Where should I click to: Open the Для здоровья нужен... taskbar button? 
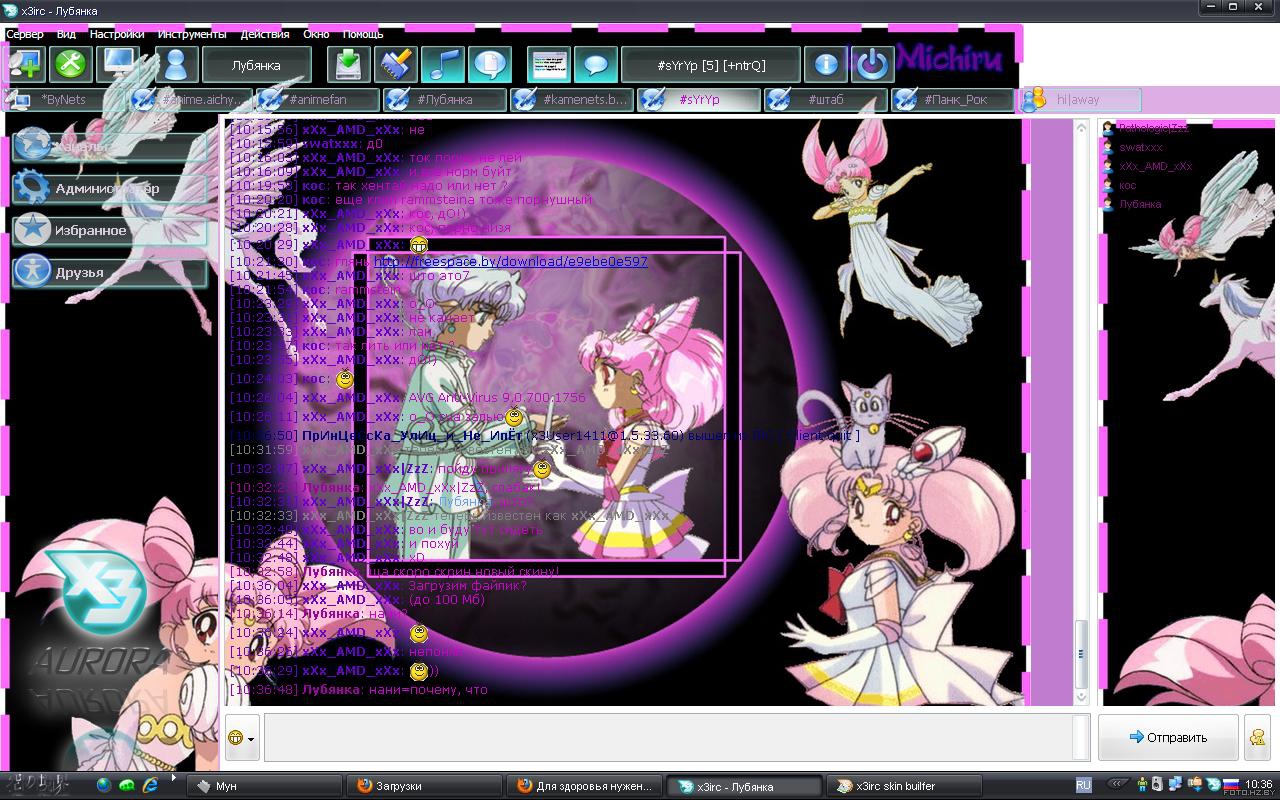(x=584, y=786)
